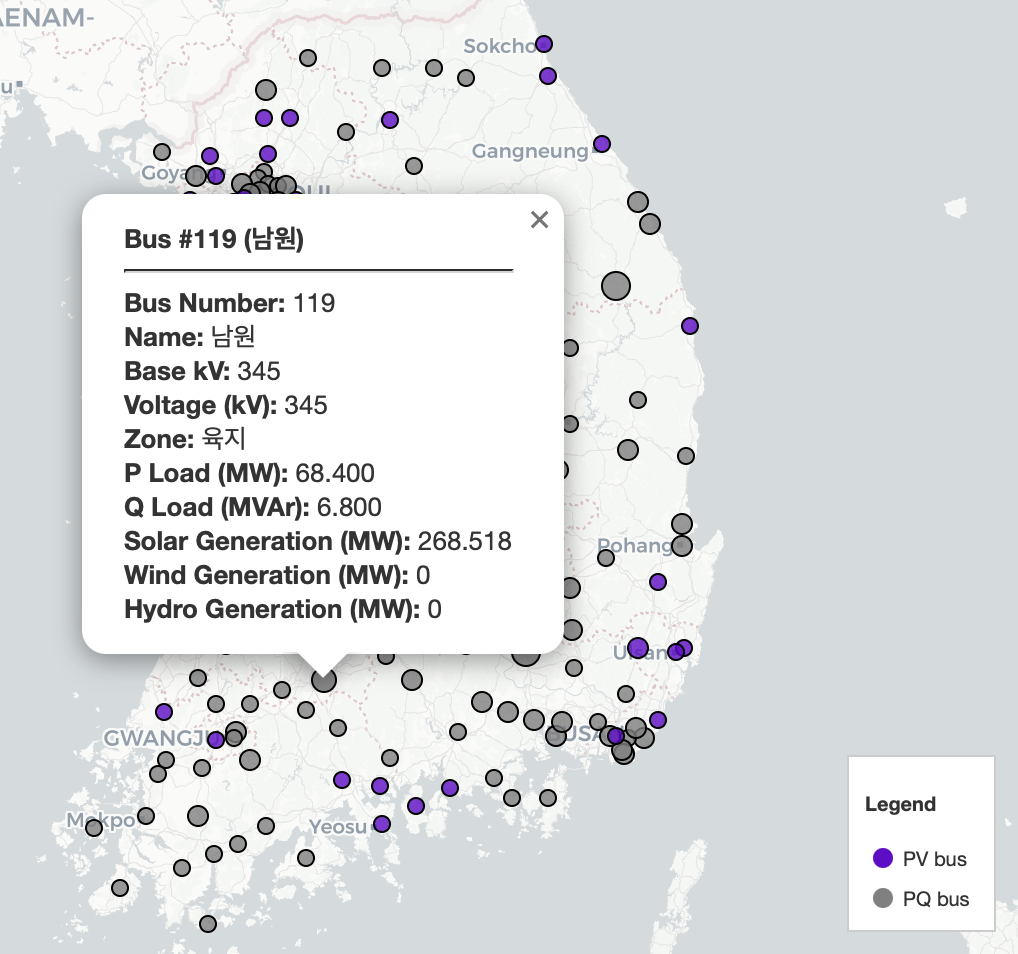Click the Gangneung city label on map
This screenshot has width=1018, height=954.
click(530, 151)
